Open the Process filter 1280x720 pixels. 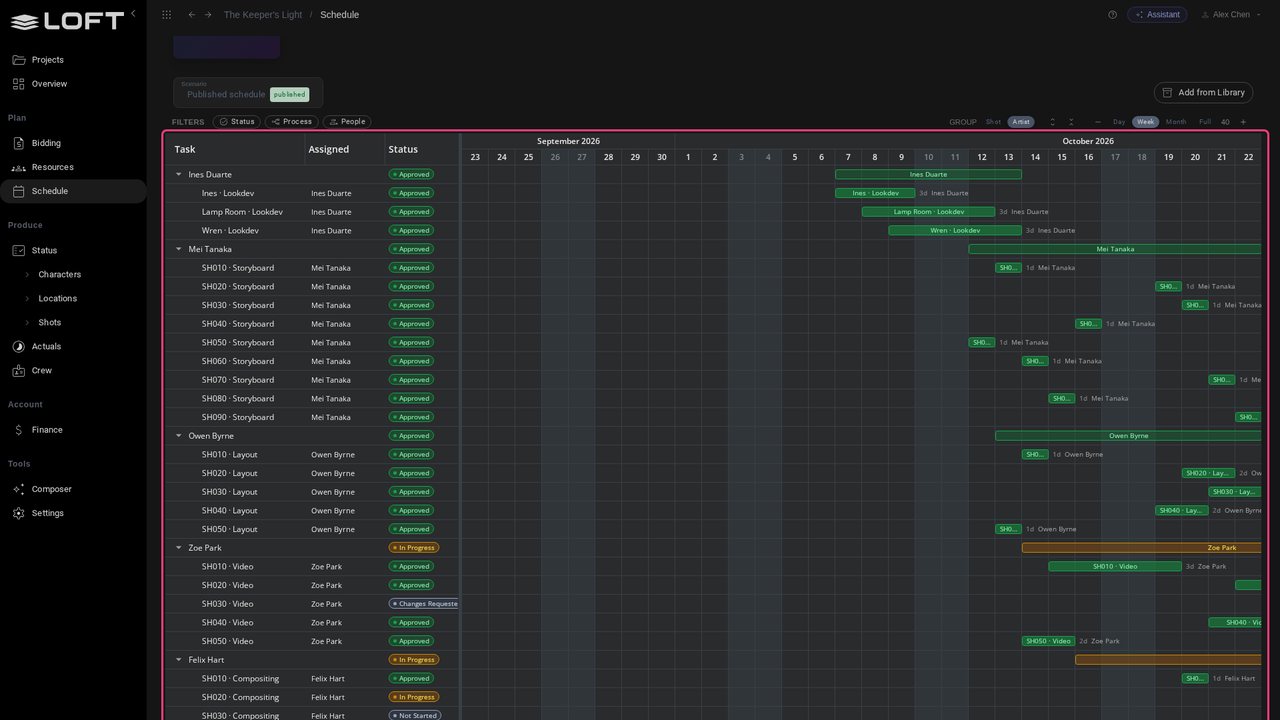(x=292, y=122)
